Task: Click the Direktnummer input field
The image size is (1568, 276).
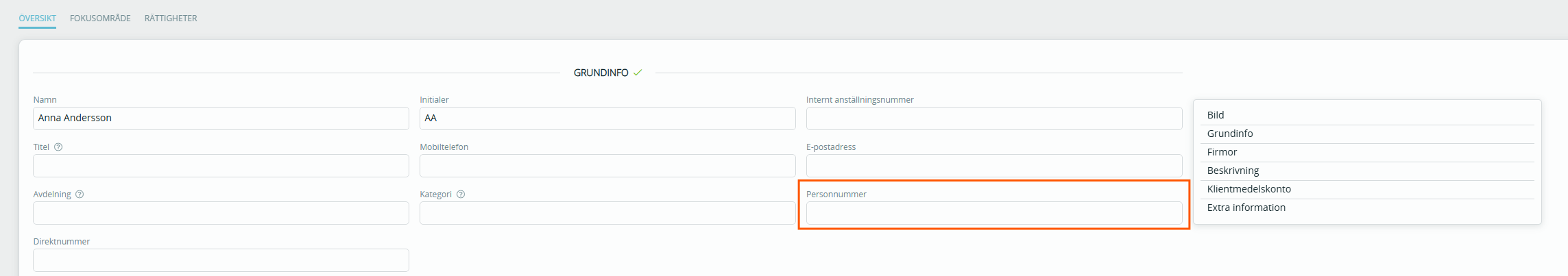Action: 221,260
